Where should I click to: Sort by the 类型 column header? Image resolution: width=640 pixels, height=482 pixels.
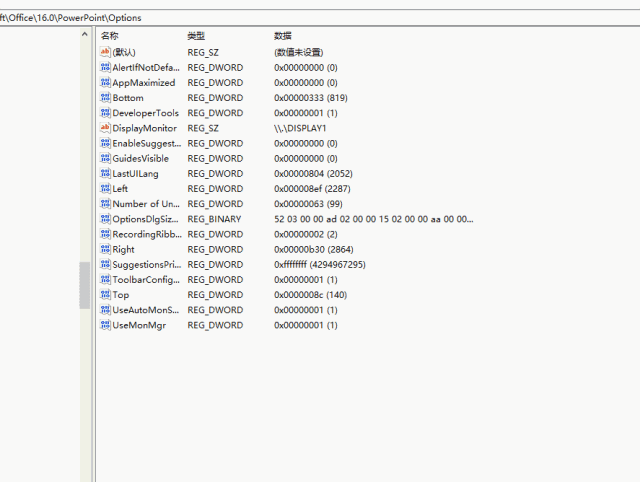pyautogui.click(x=196, y=36)
